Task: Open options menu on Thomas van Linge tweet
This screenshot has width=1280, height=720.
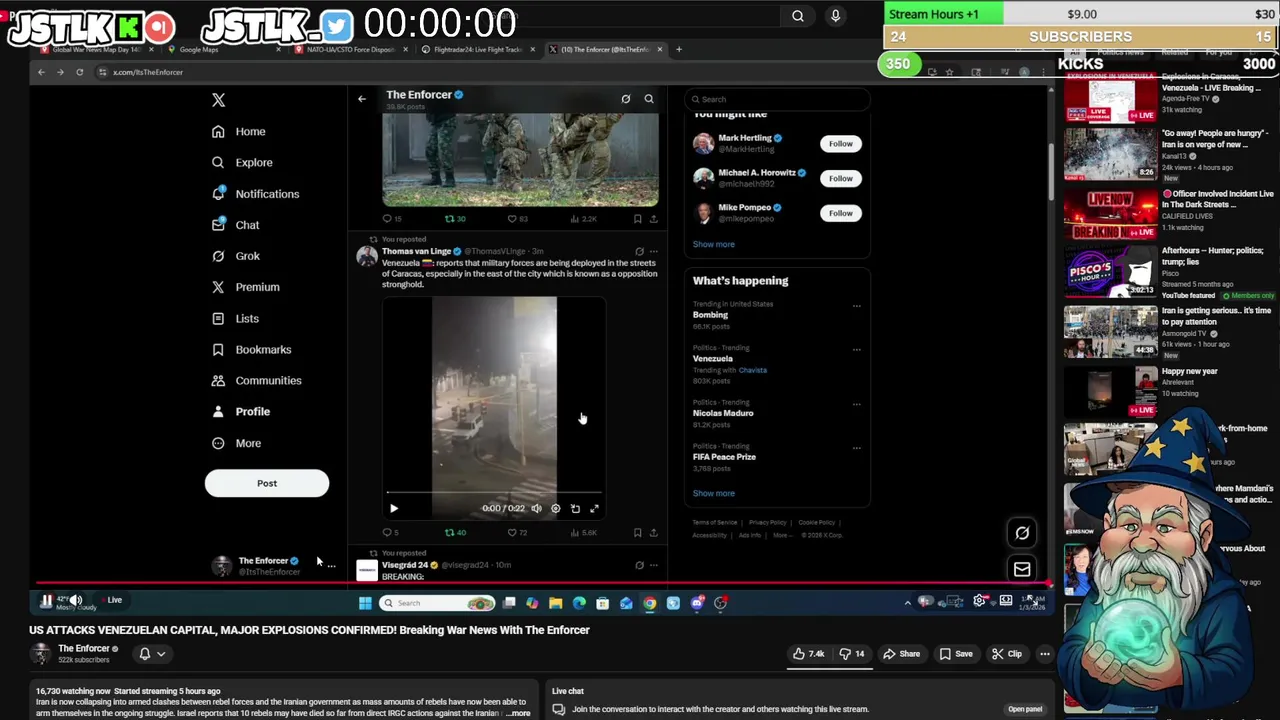Action: click(x=654, y=252)
